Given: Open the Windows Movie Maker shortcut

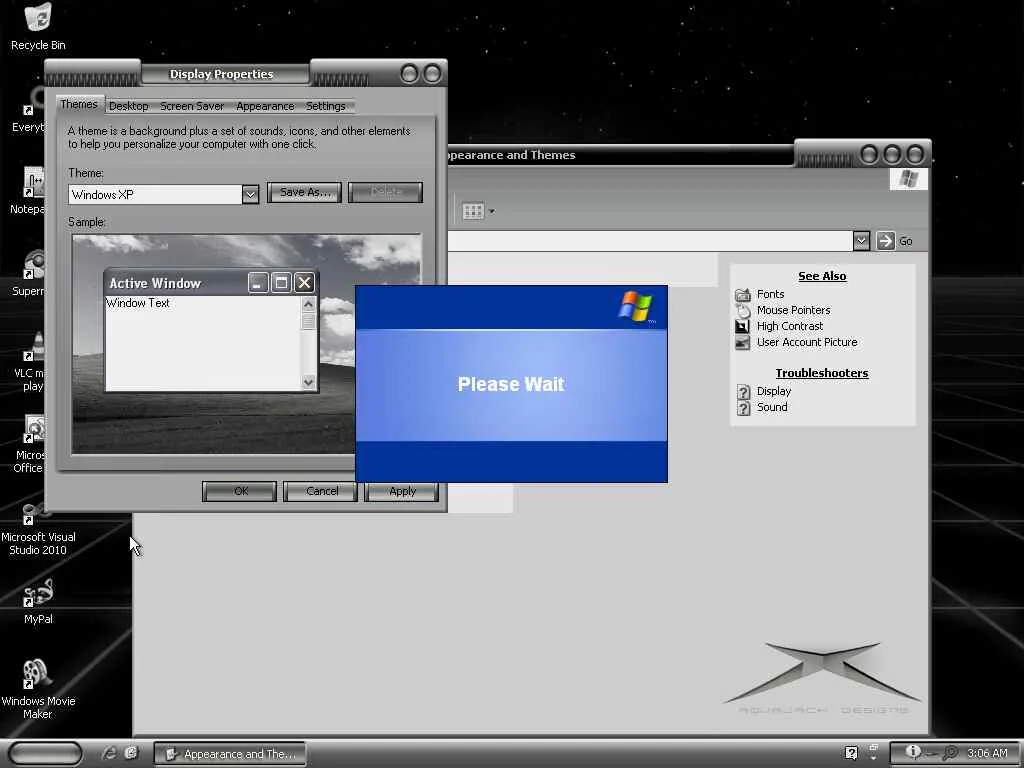Looking at the screenshot, I should click(38, 688).
